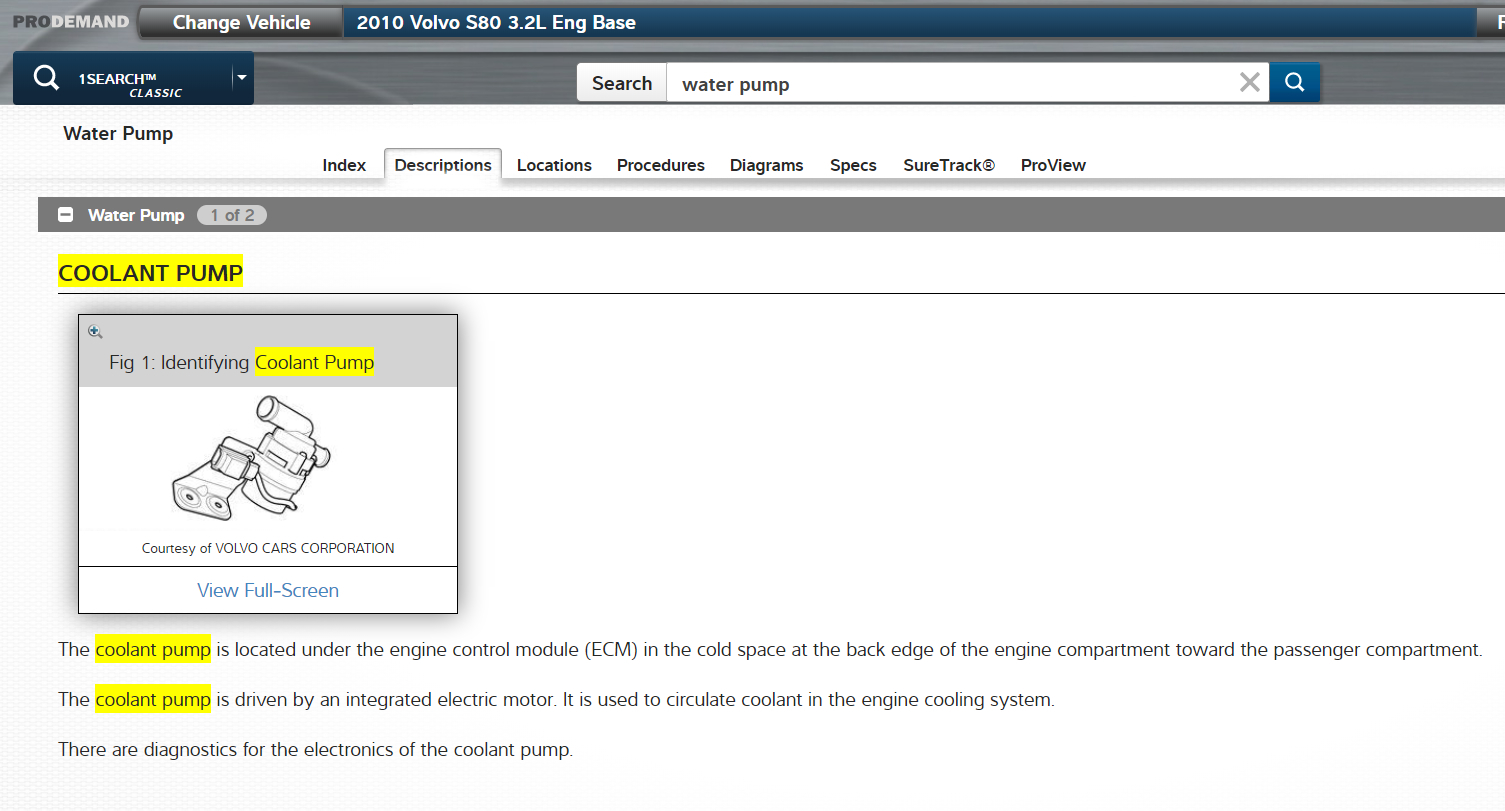Click the Change Vehicle button
The height and width of the screenshot is (811, 1505).
[241, 22]
